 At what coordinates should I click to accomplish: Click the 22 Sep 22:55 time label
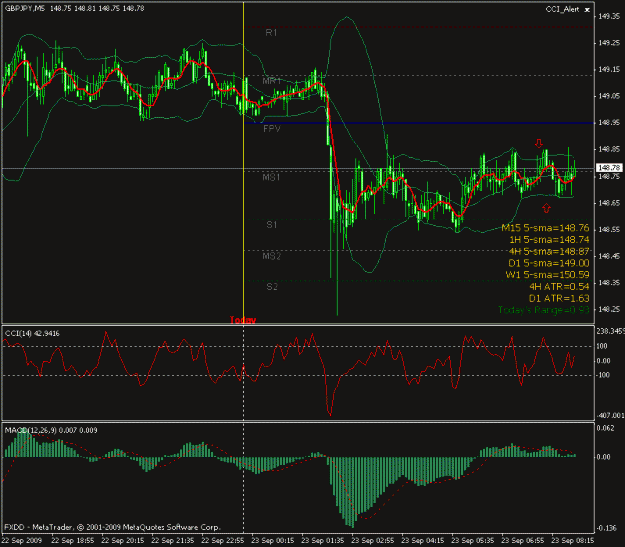pyautogui.click(x=222, y=541)
